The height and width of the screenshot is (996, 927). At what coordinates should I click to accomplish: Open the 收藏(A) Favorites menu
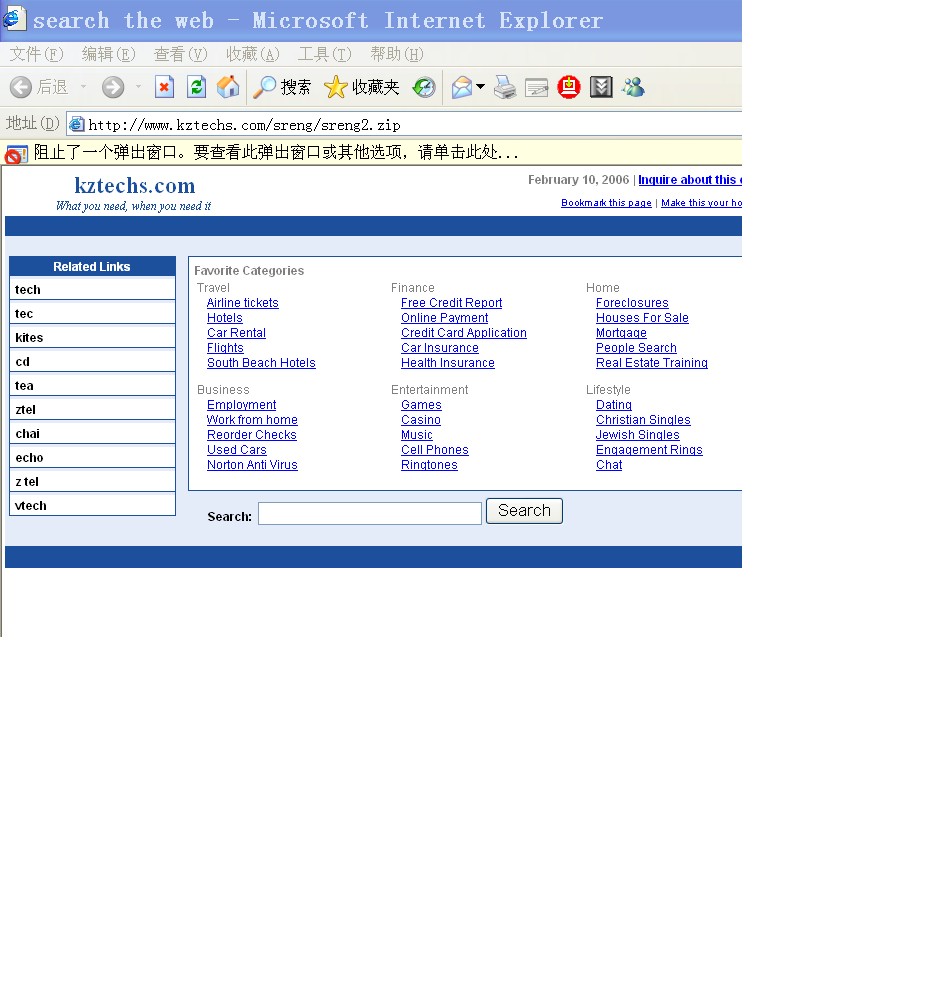(253, 55)
